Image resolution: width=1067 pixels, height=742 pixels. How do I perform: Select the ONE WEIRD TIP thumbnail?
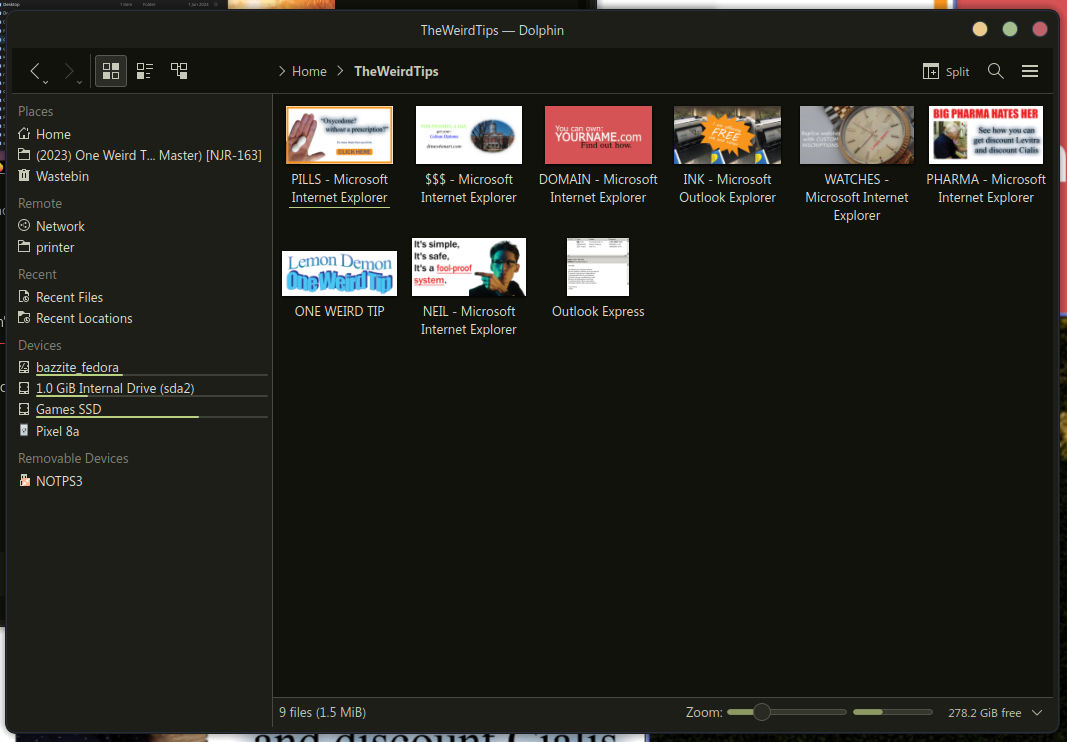339,273
